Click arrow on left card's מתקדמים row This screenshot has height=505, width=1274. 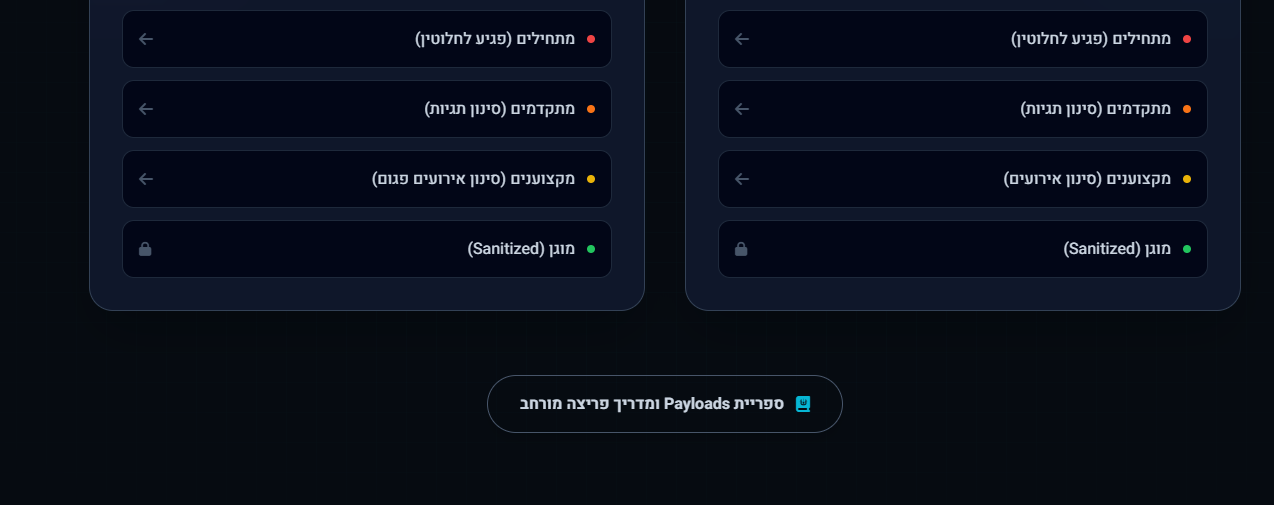tap(146, 109)
